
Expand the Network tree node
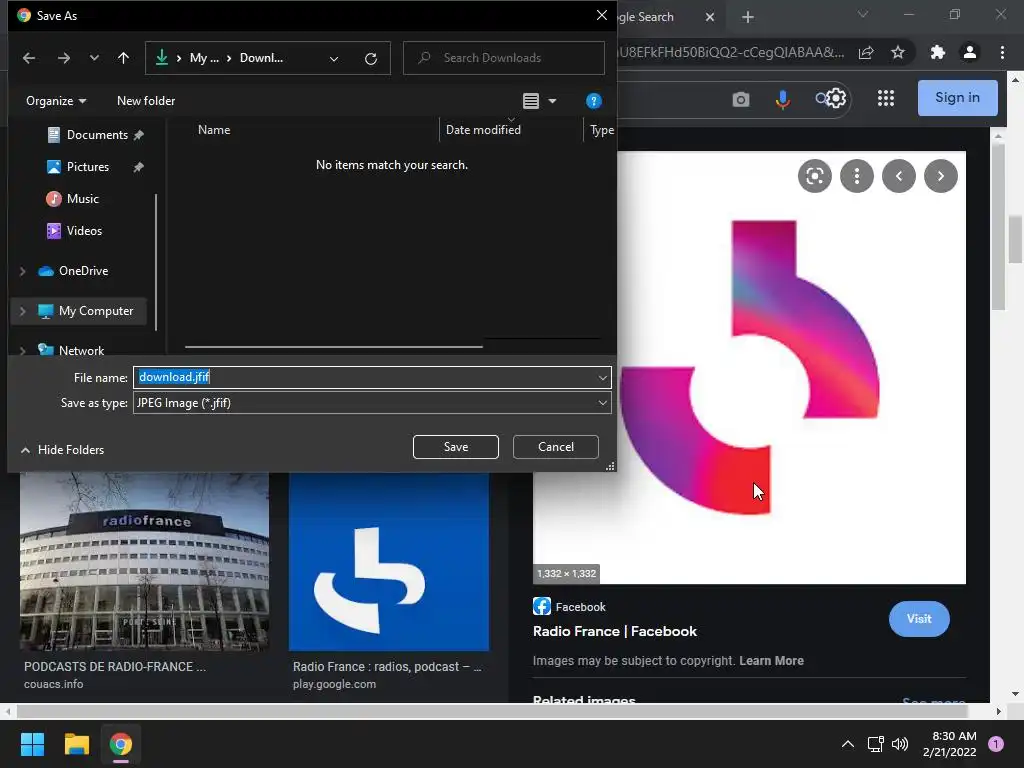(x=22, y=351)
